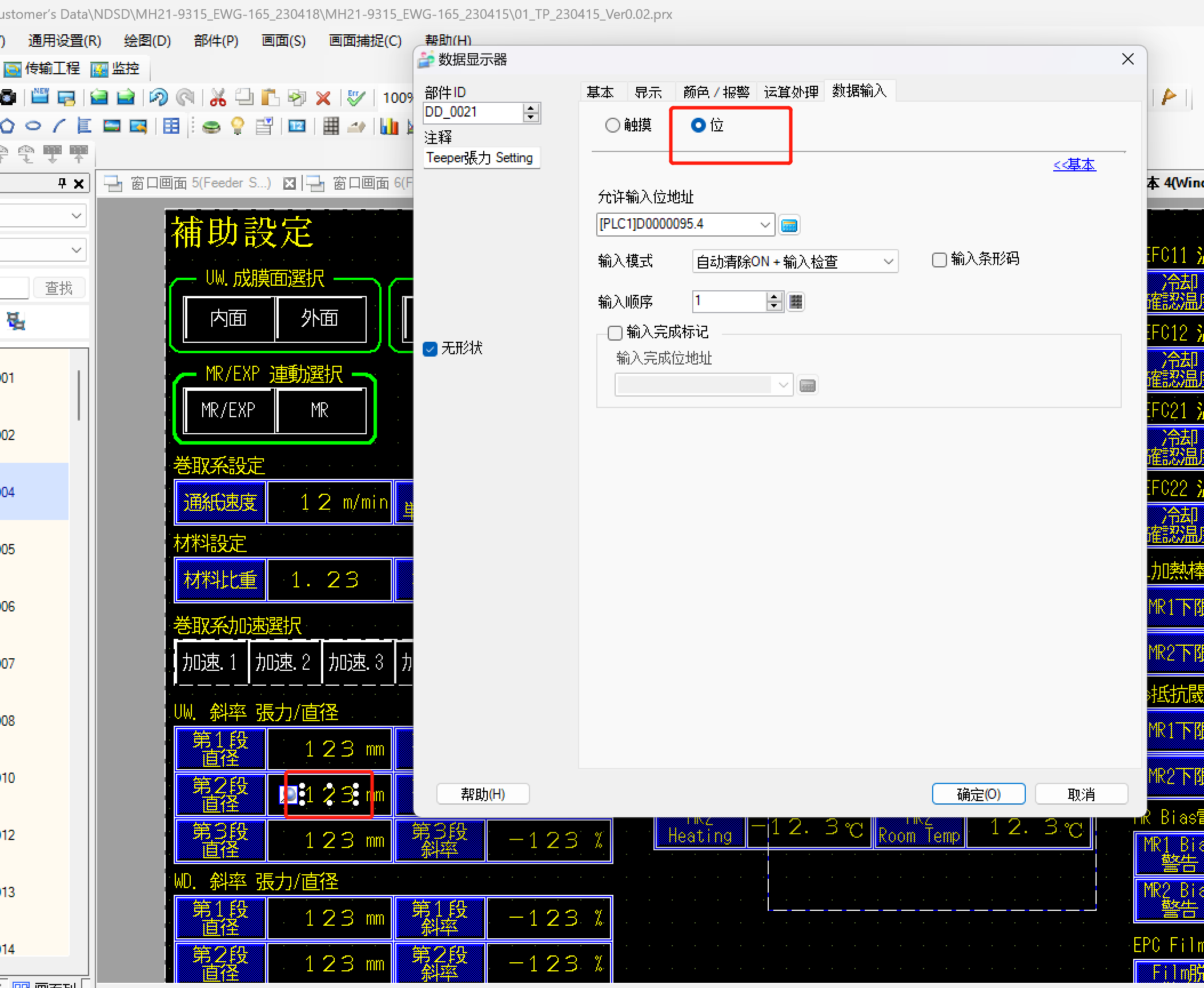
Task: Enable the 输入条形码 checkbox
Action: point(939,260)
